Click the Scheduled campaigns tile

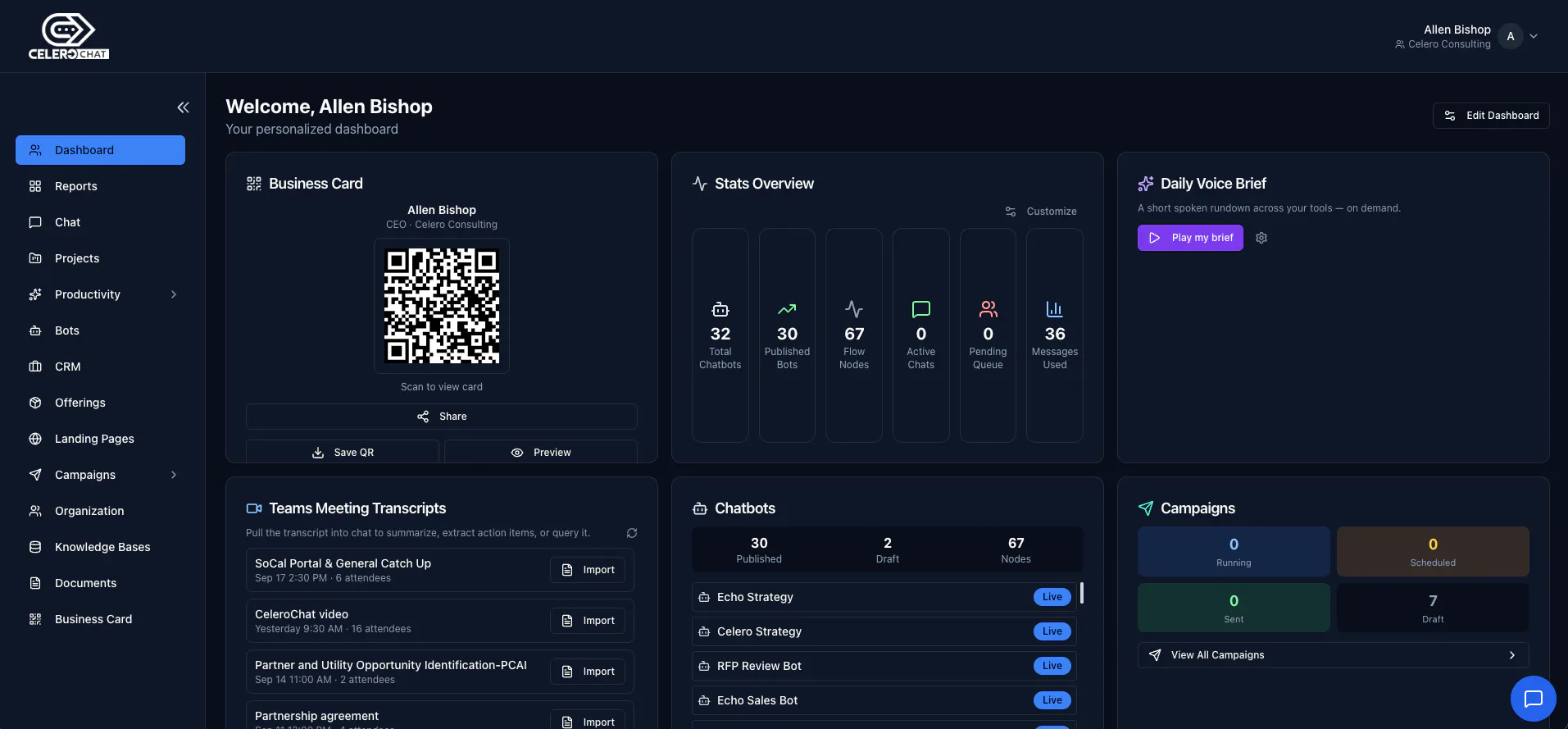pos(1433,552)
